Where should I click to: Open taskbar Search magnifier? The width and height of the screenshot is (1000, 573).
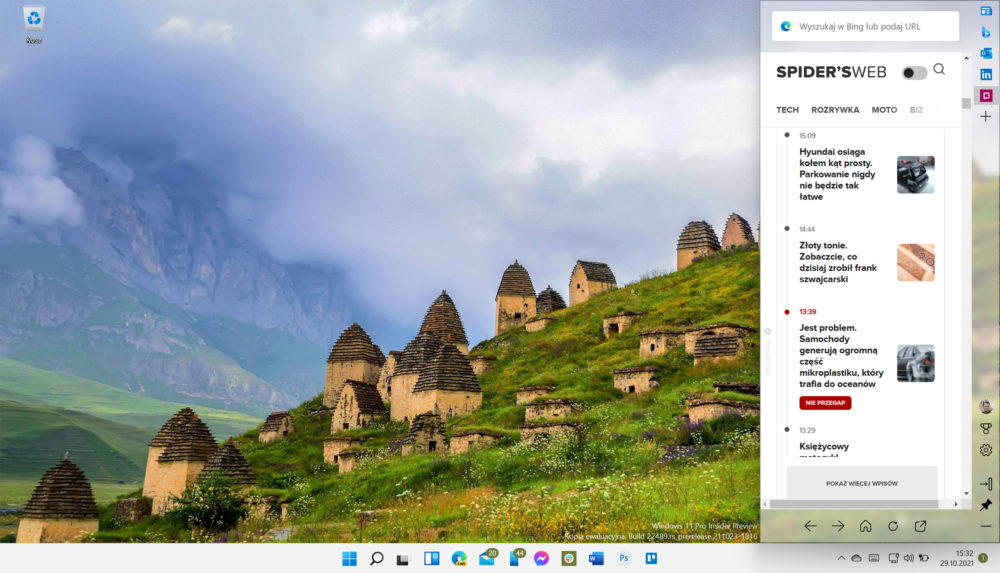coord(377,558)
